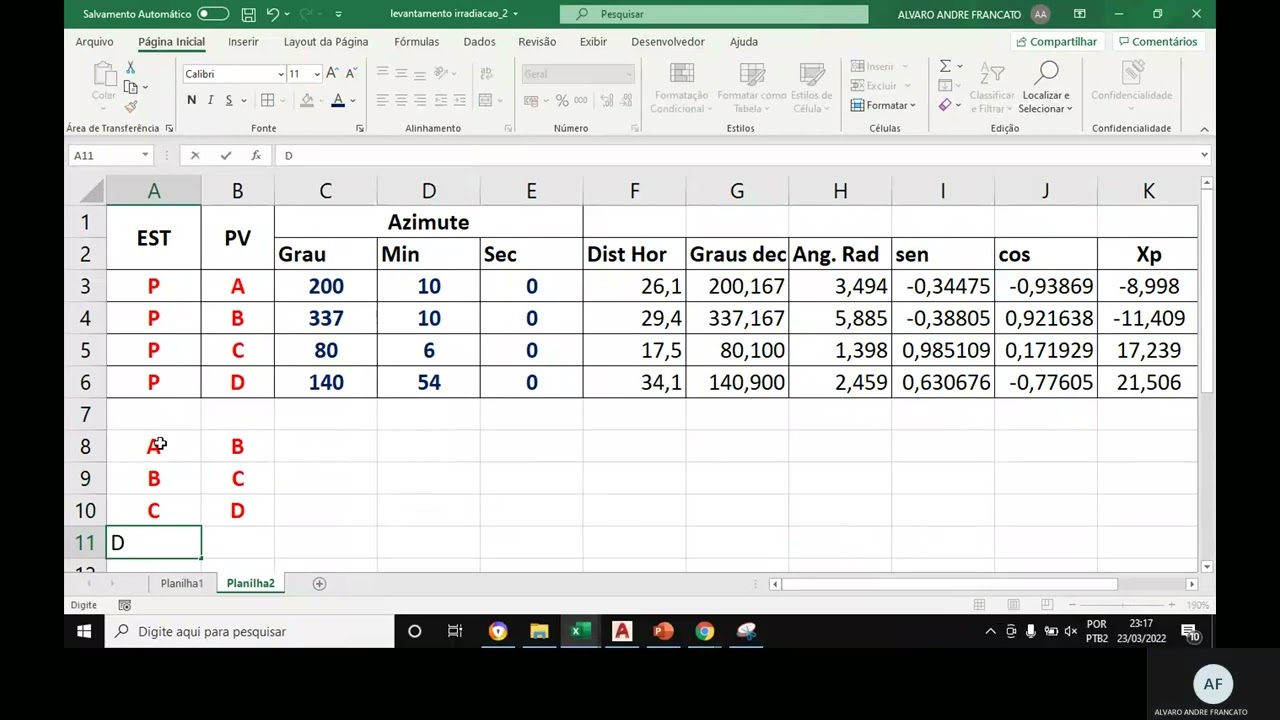Viewport: 1280px width, 720px height.
Task: Apply the font color A swatch
Action: (x=338, y=100)
